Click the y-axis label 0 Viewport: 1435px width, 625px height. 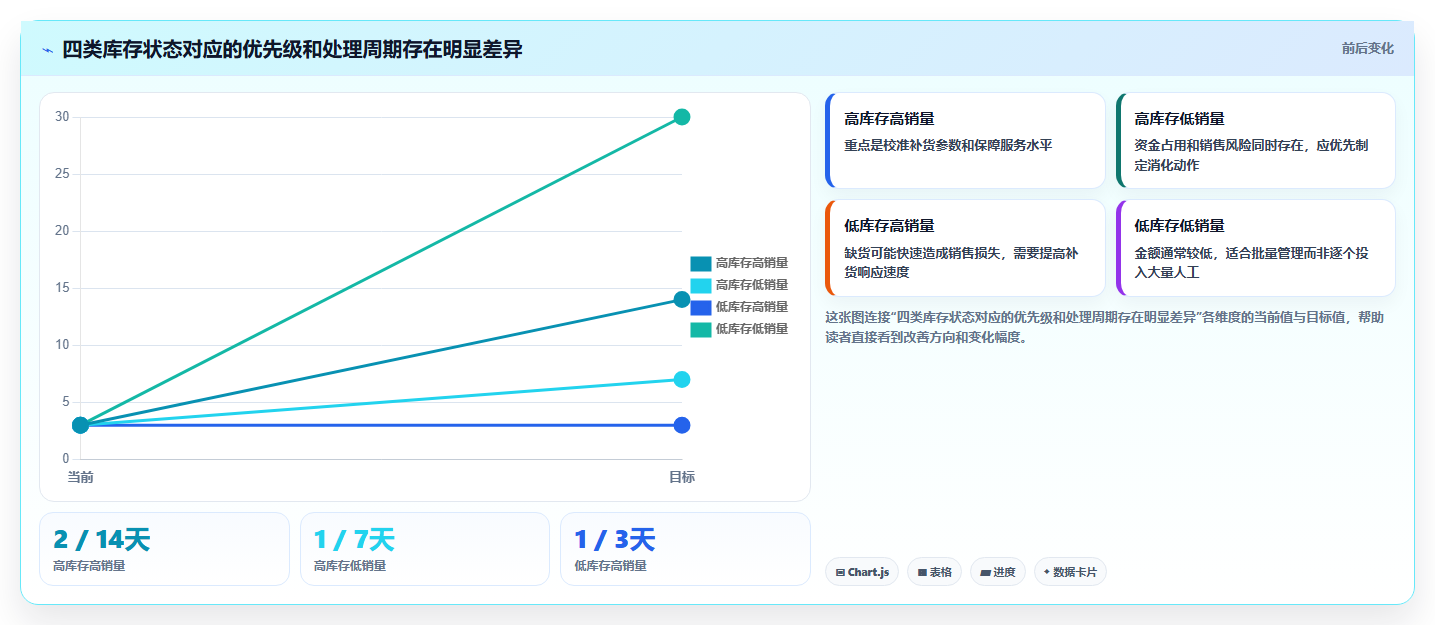pyautogui.click(x=66, y=459)
